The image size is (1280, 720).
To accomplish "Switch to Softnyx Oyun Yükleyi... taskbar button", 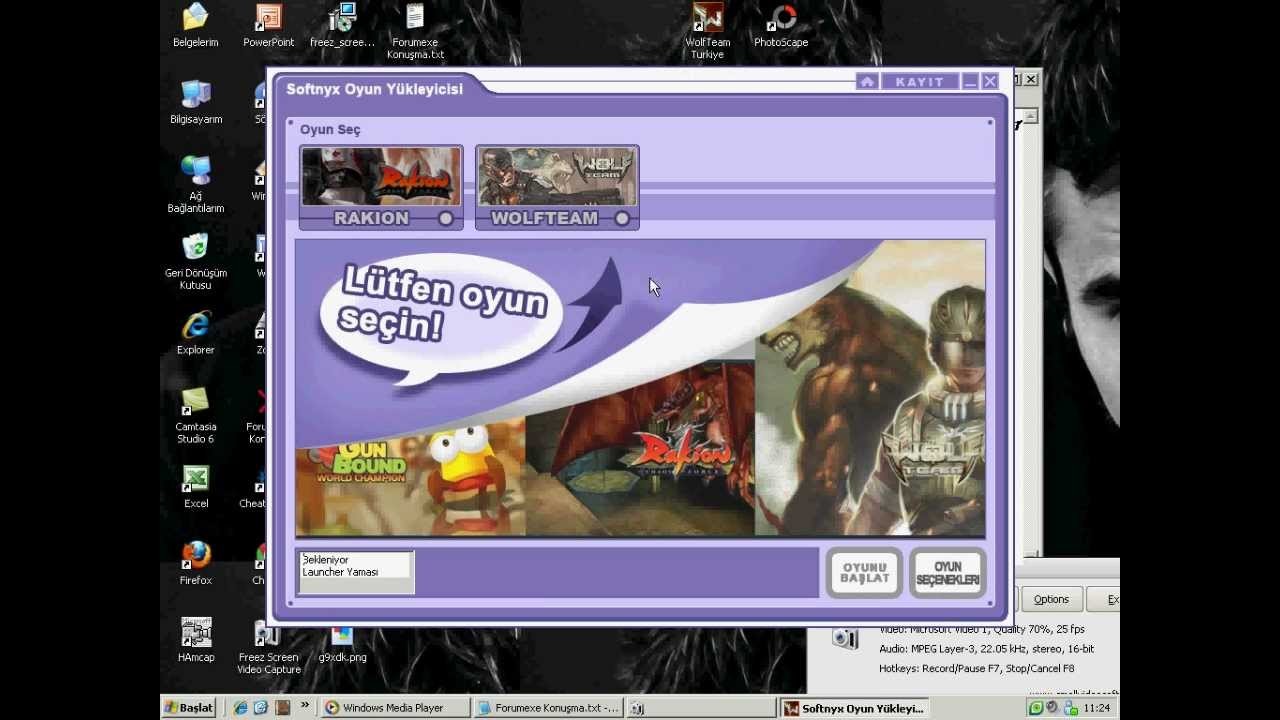I will pos(855,708).
